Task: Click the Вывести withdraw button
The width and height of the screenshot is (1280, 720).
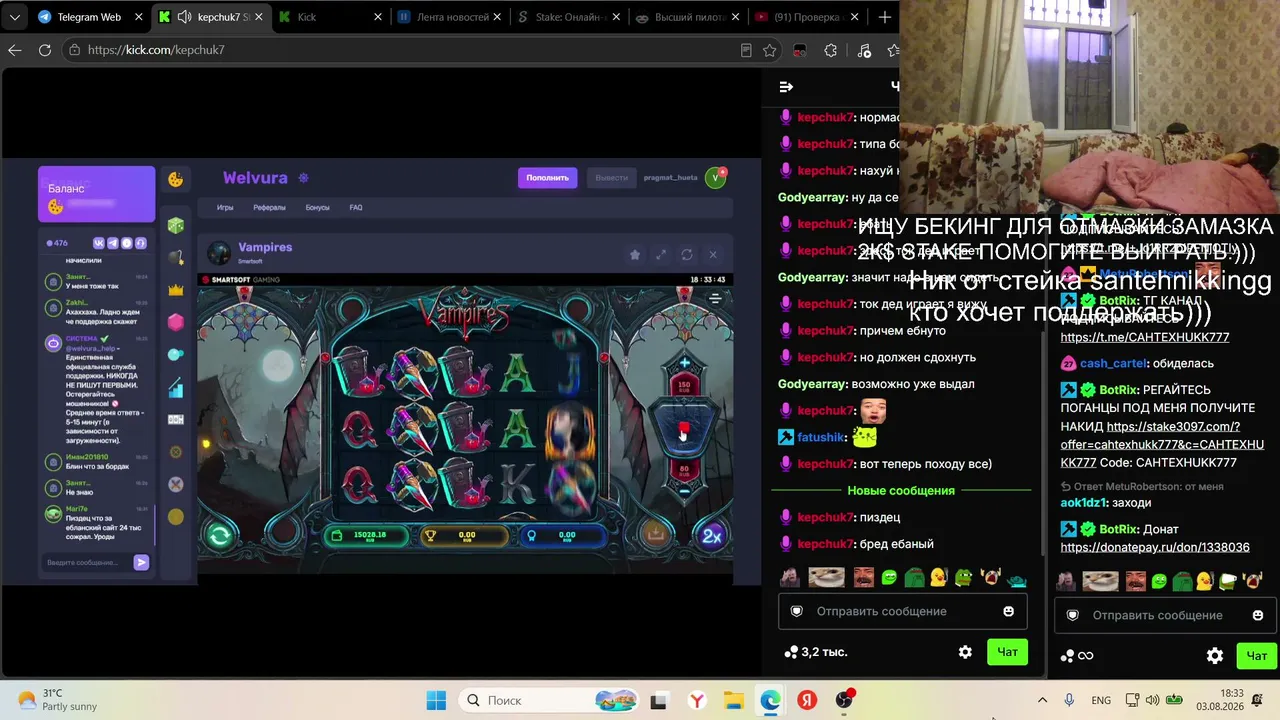Action: point(611,178)
